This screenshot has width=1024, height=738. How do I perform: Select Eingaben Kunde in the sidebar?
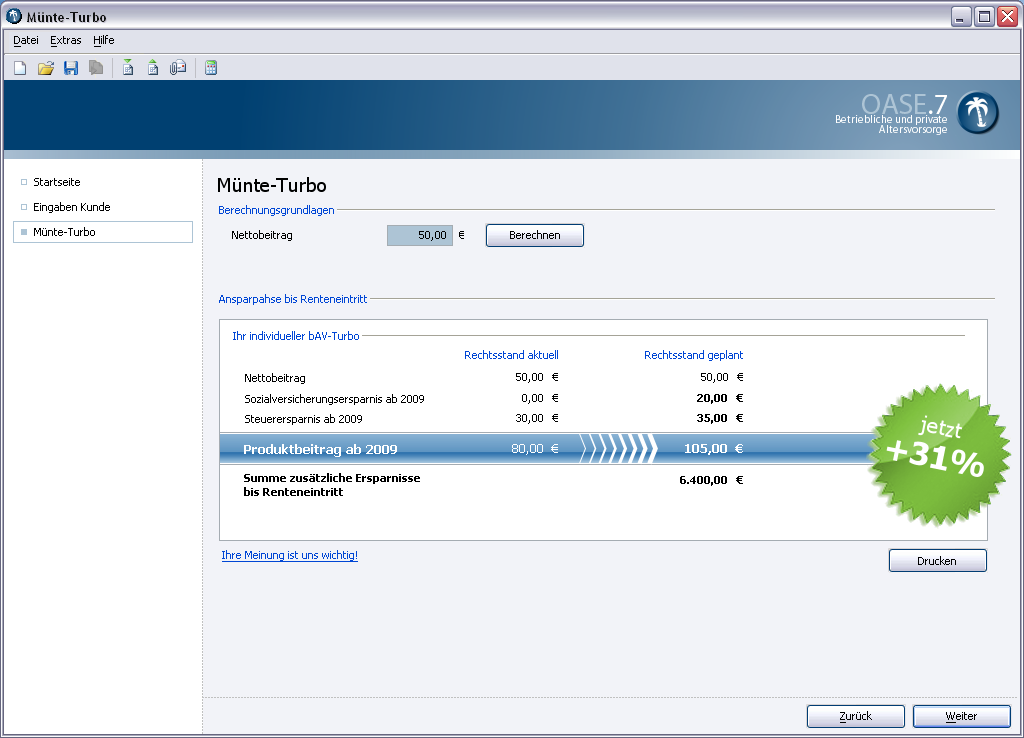click(72, 207)
